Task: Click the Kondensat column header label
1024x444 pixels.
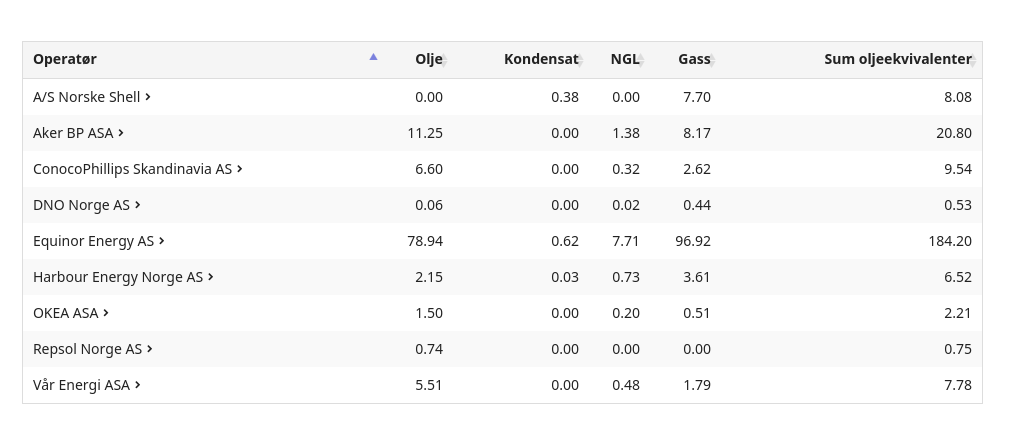Action: tap(540, 59)
